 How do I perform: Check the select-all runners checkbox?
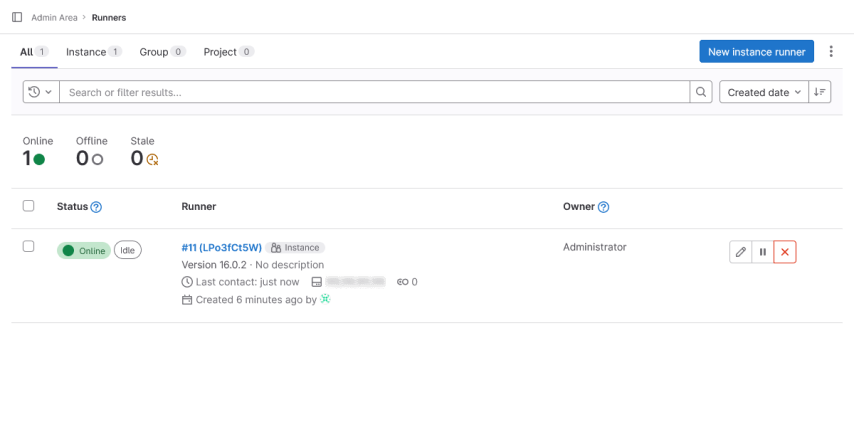[28, 206]
